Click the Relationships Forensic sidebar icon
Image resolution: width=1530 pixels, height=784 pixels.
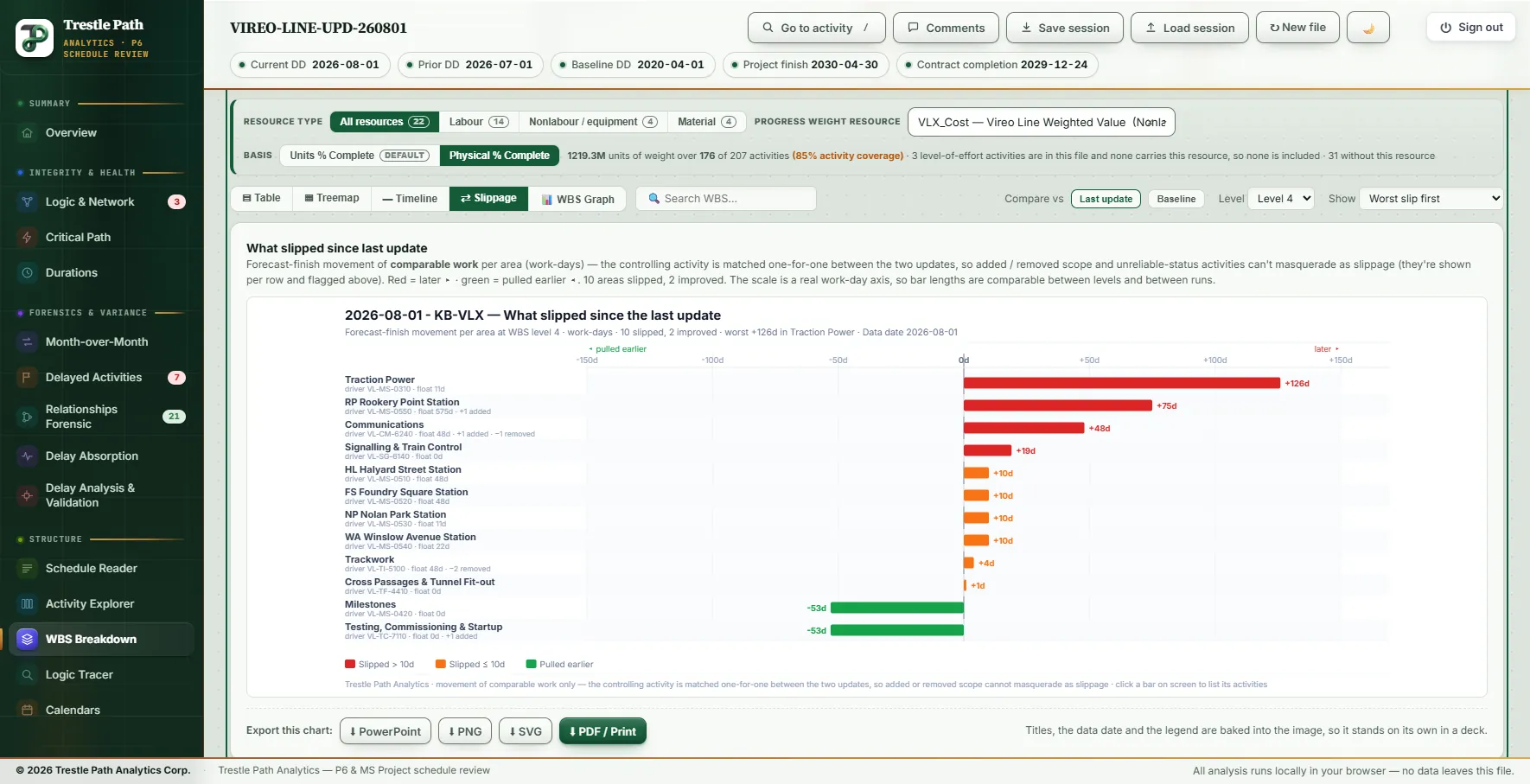click(x=27, y=417)
